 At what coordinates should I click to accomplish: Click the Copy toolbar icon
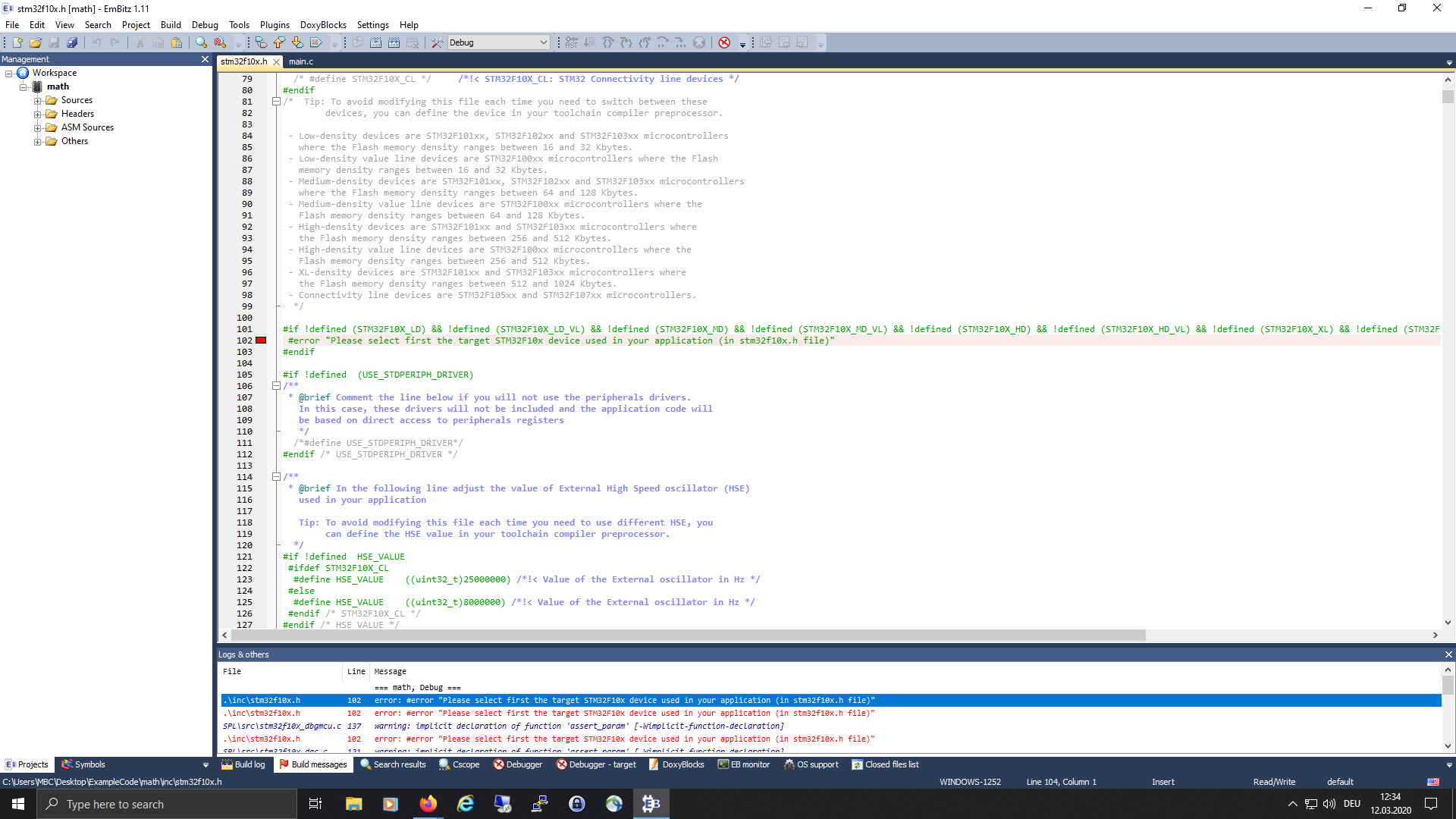(x=158, y=42)
